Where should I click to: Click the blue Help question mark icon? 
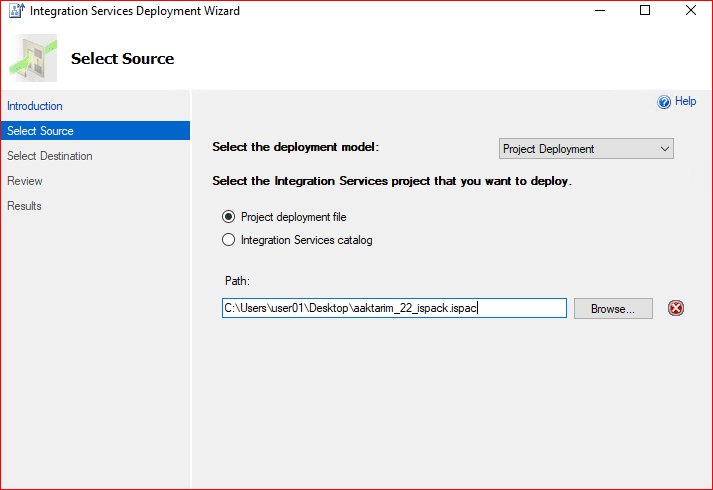click(x=664, y=102)
